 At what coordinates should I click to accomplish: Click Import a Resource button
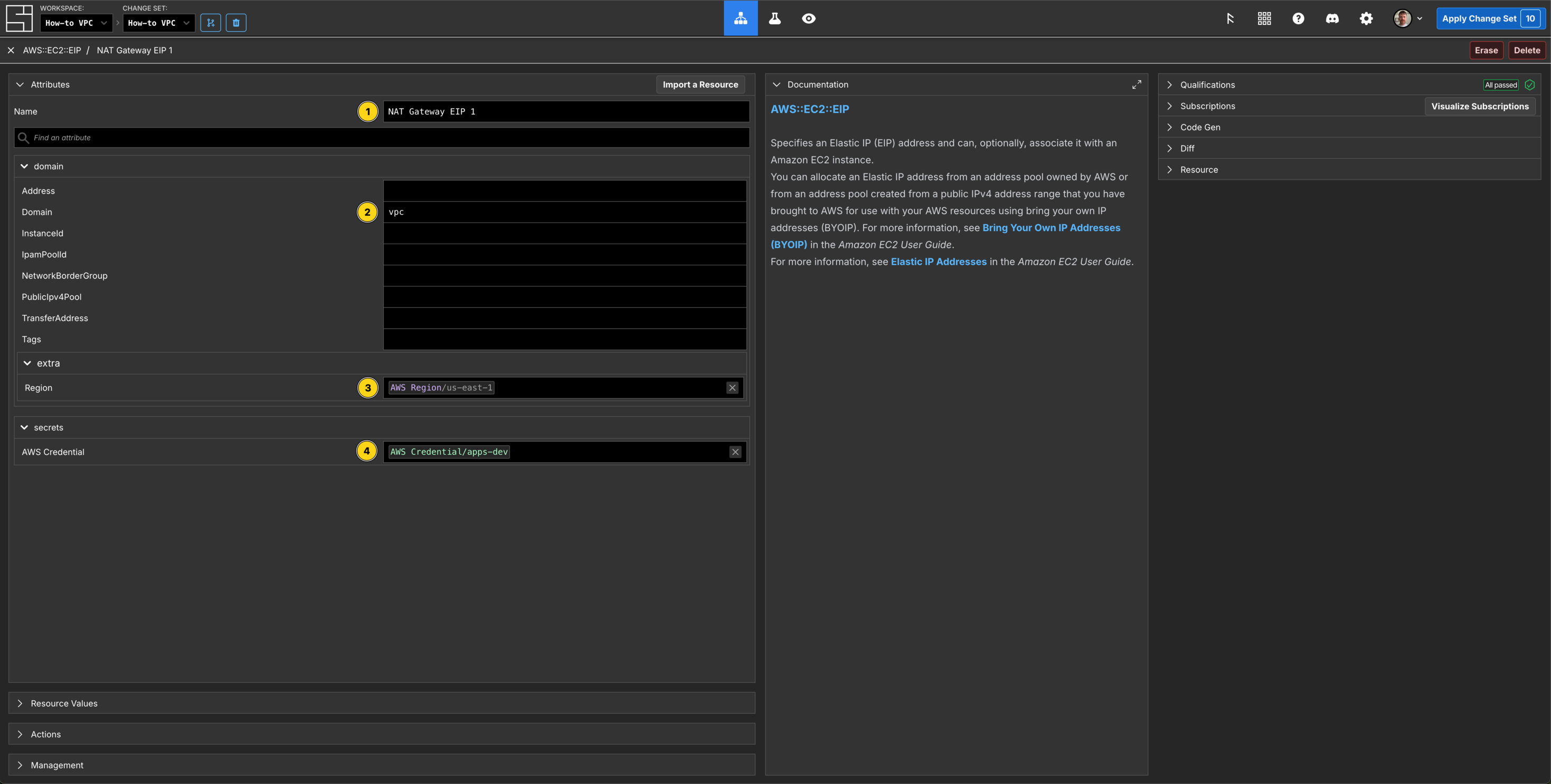click(700, 85)
